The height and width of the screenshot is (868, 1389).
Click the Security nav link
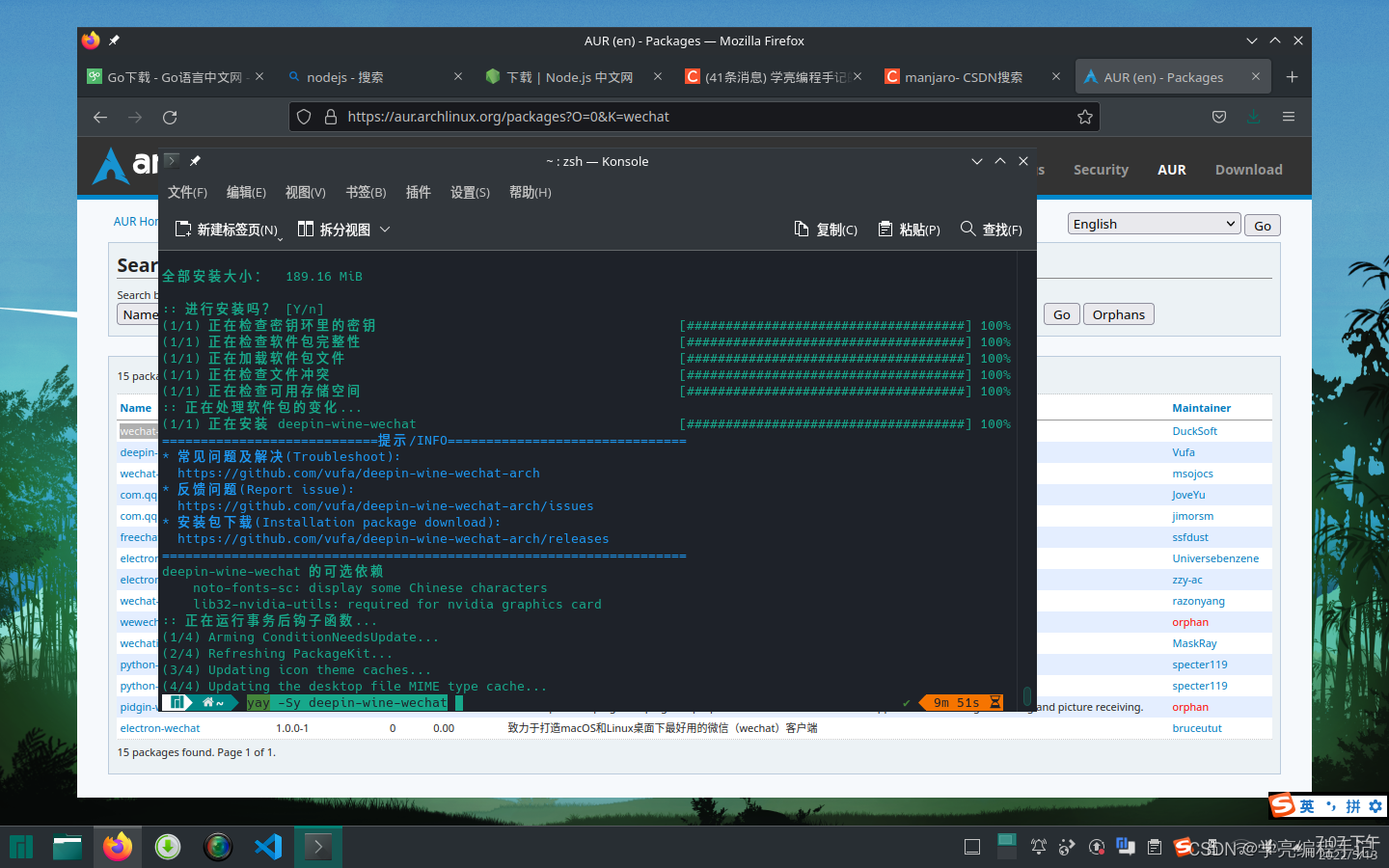(1101, 170)
